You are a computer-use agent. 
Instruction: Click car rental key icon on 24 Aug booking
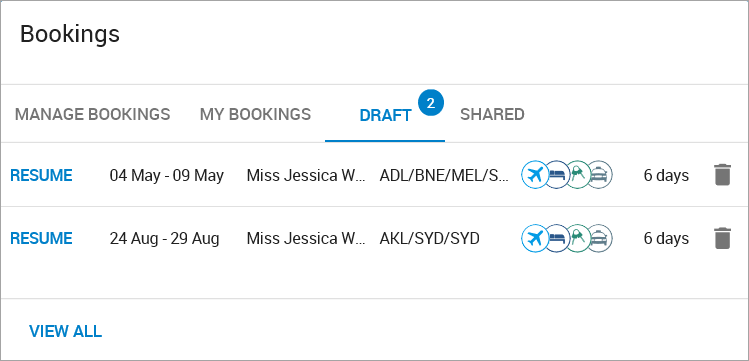[x=578, y=238]
